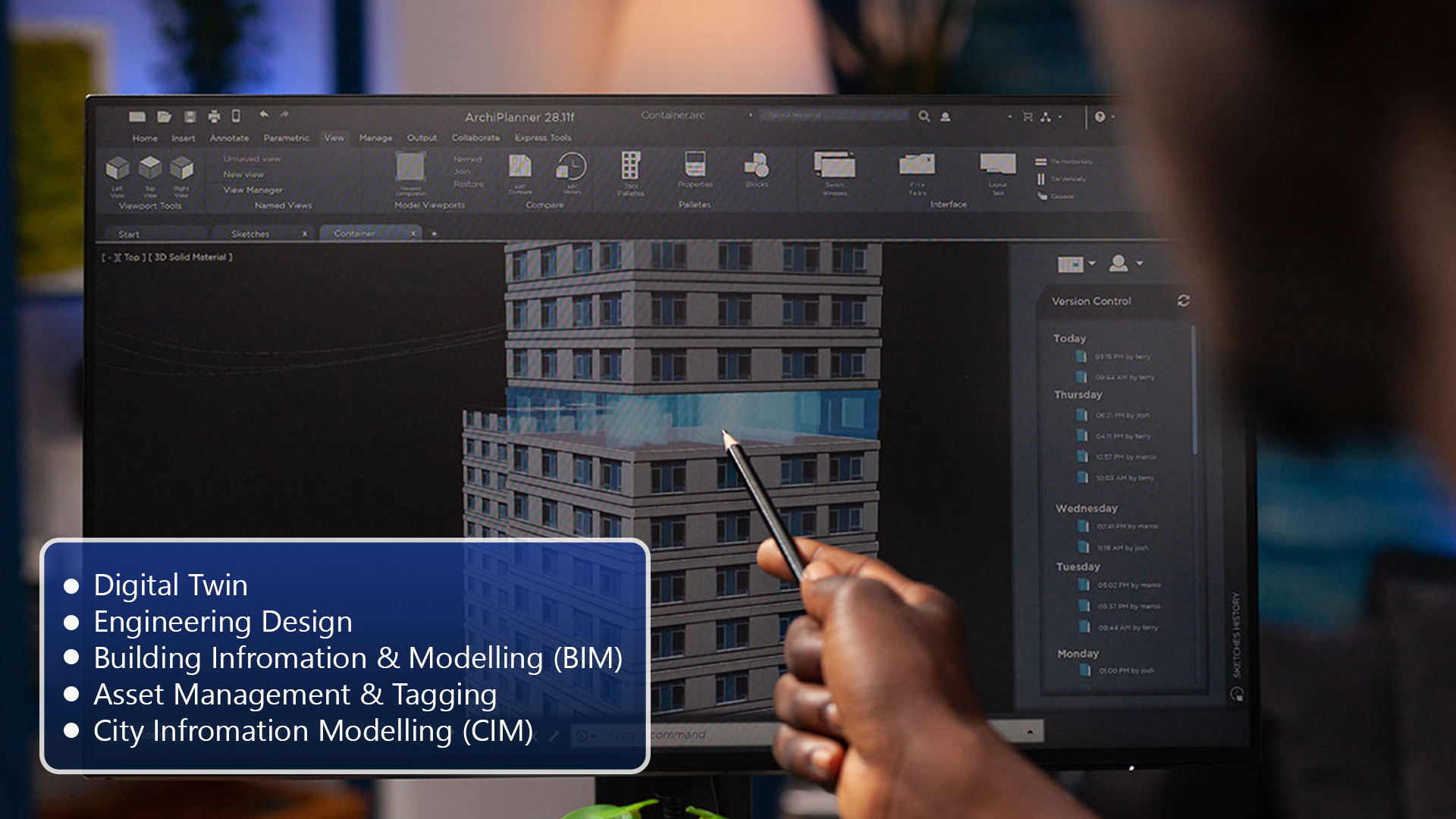Click the ARC Compare icon

click(x=520, y=166)
